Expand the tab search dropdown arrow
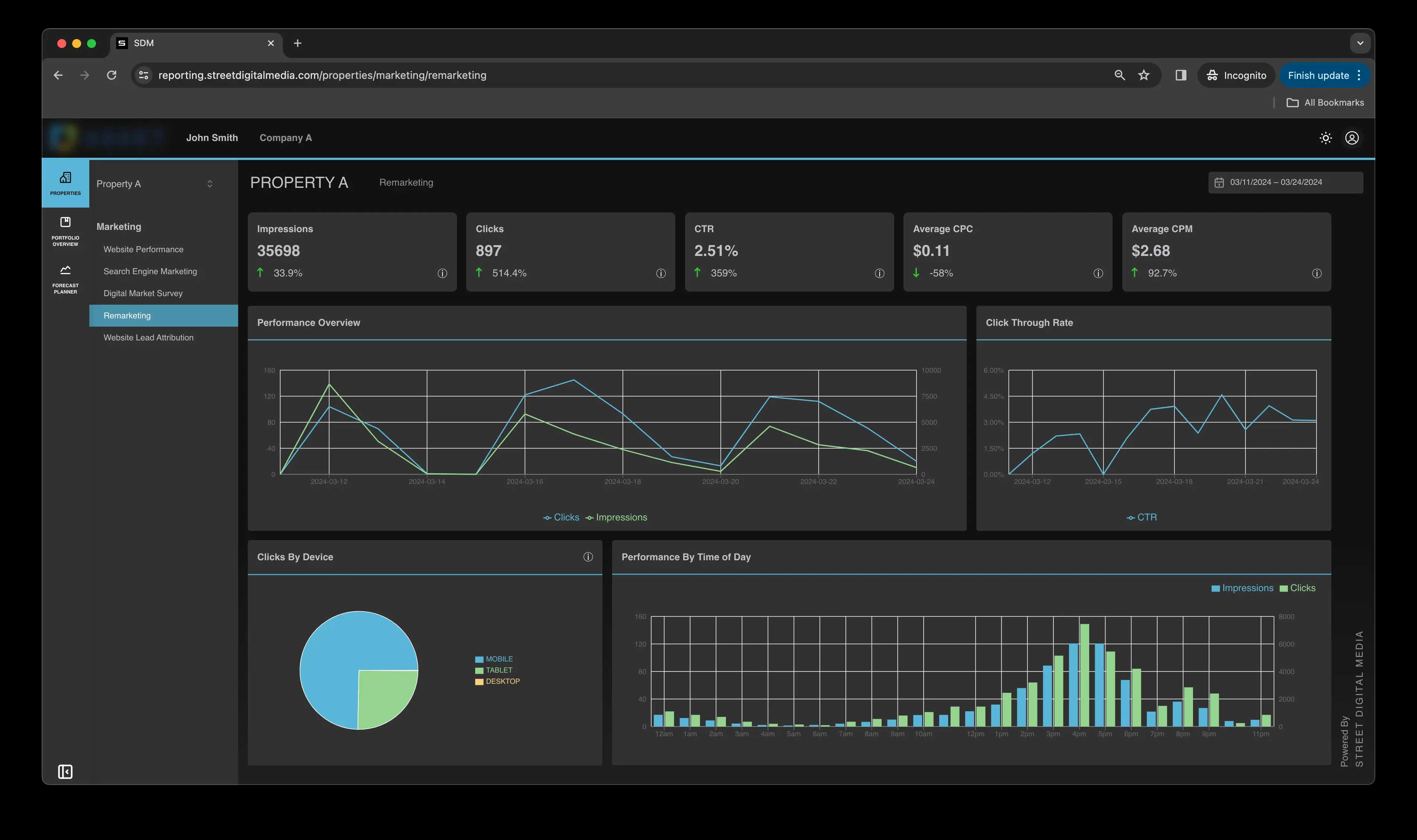The width and height of the screenshot is (1417, 840). (x=1360, y=43)
